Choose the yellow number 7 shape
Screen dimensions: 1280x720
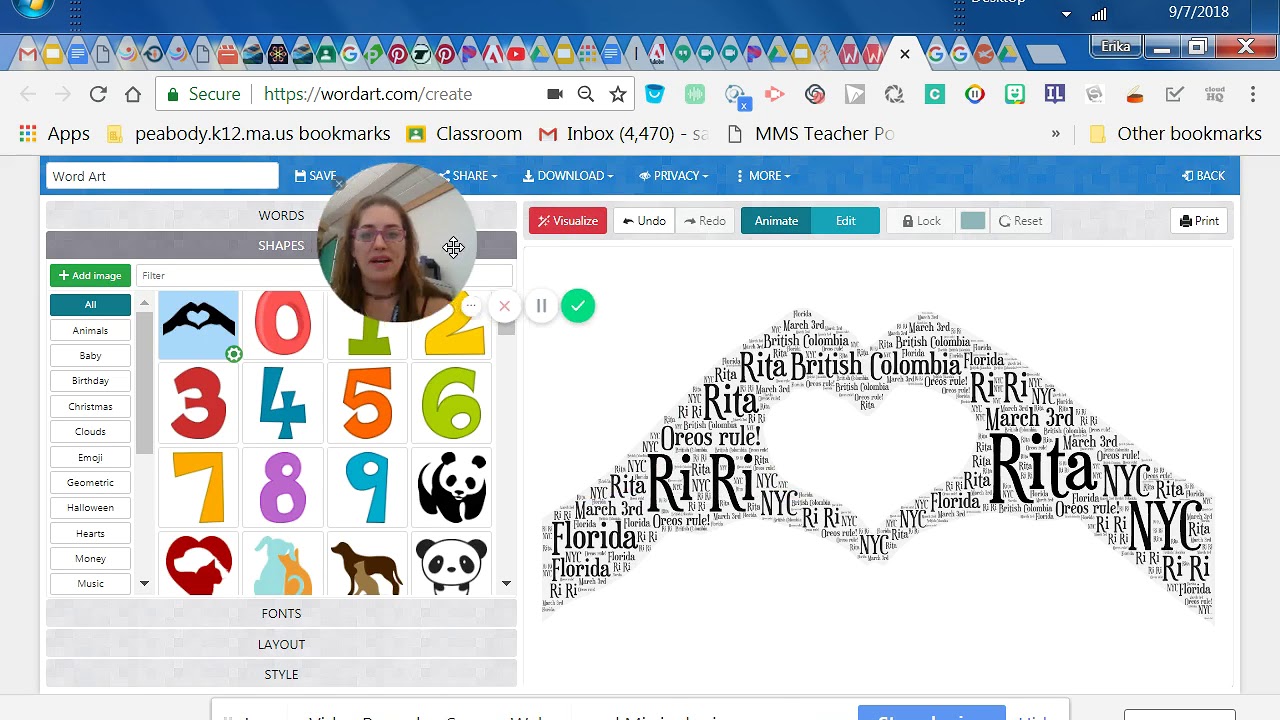pyautogui.click(x=198, y=487)
